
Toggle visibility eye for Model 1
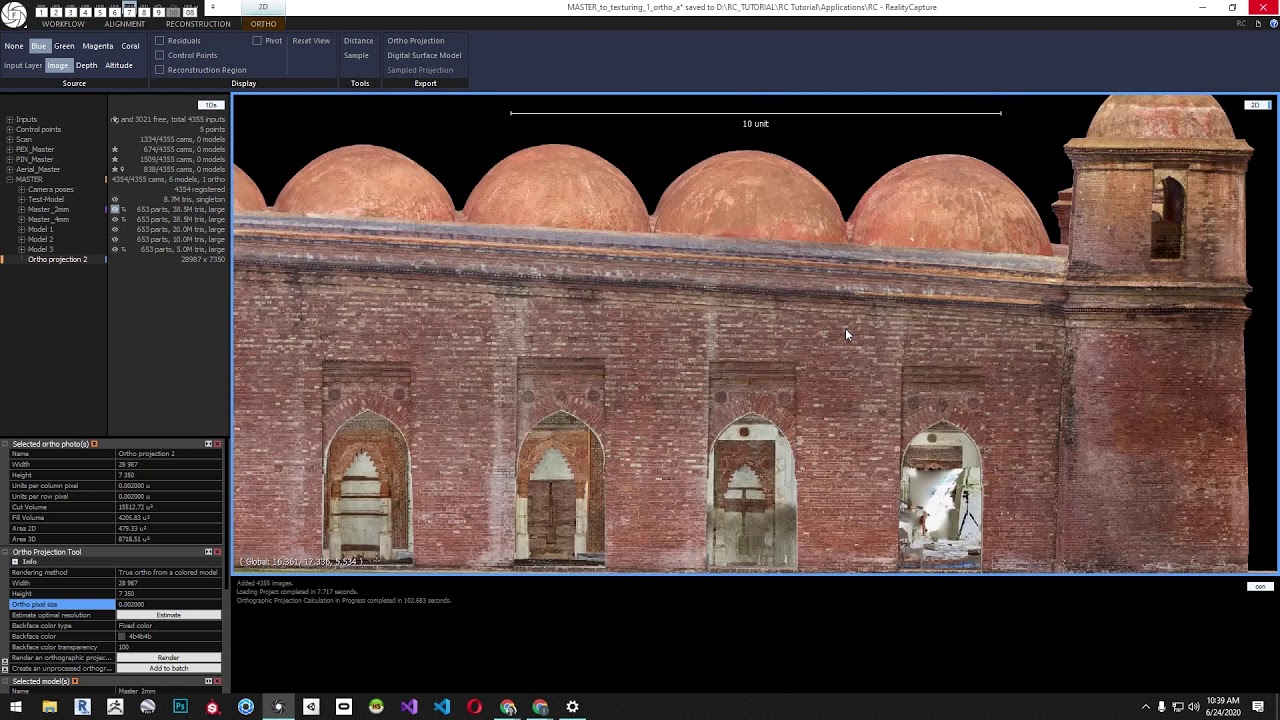click(114, 229)
